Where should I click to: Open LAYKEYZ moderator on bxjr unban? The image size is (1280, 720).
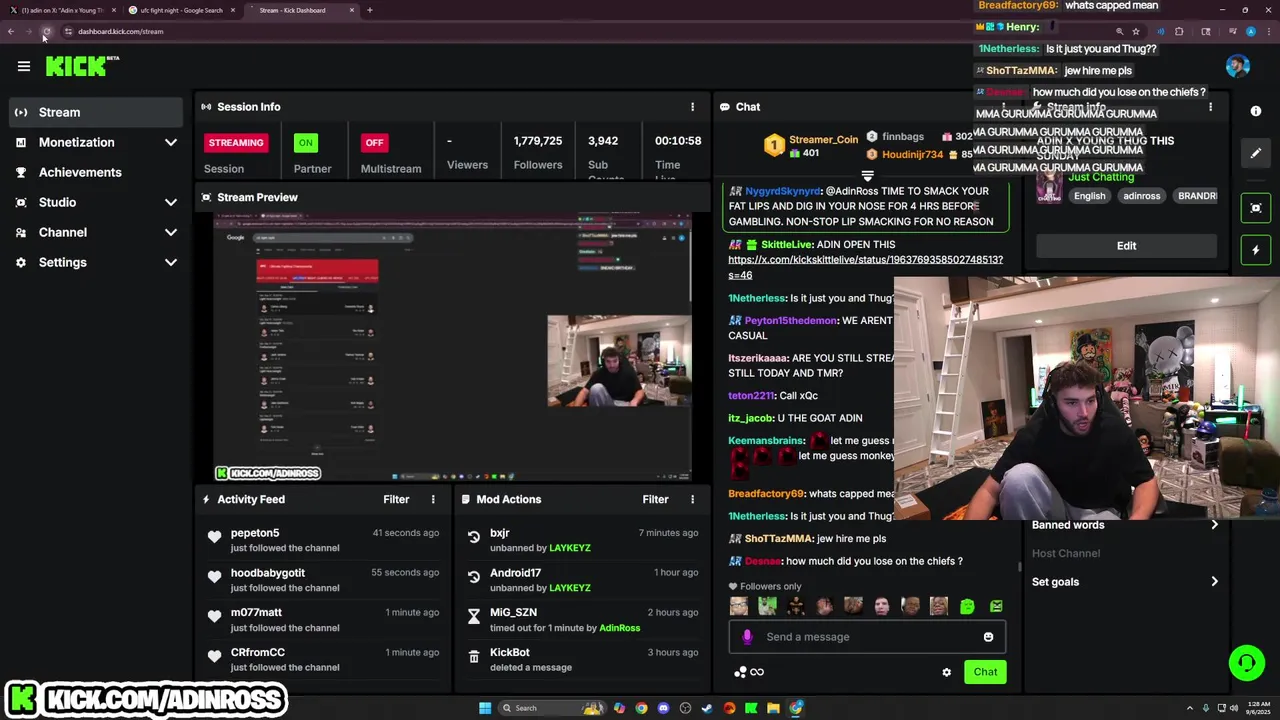tap(570, 548)
